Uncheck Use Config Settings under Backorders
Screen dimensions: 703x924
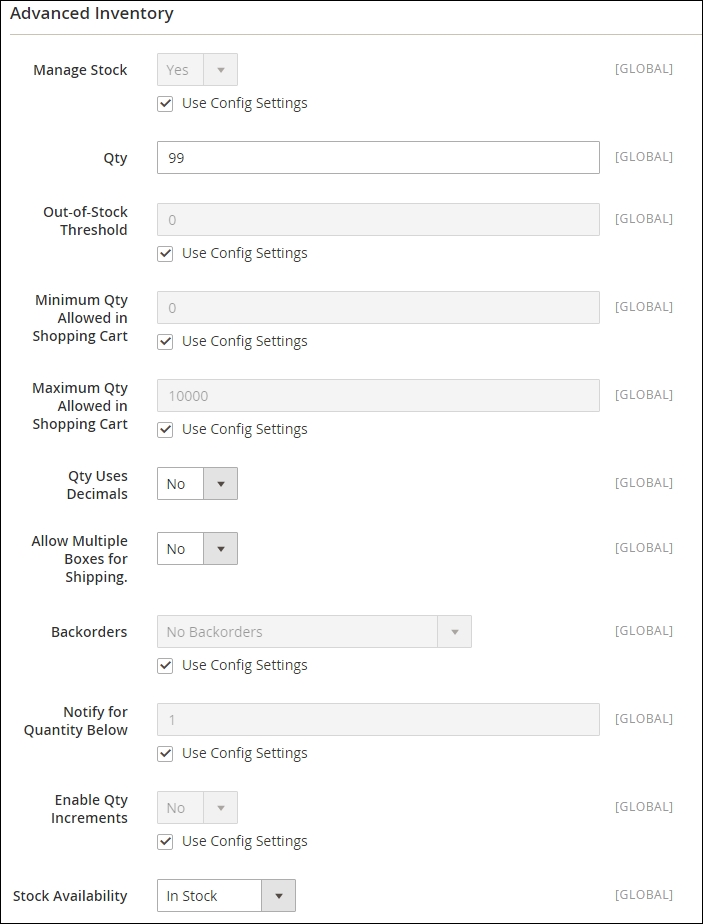[166, 666]
